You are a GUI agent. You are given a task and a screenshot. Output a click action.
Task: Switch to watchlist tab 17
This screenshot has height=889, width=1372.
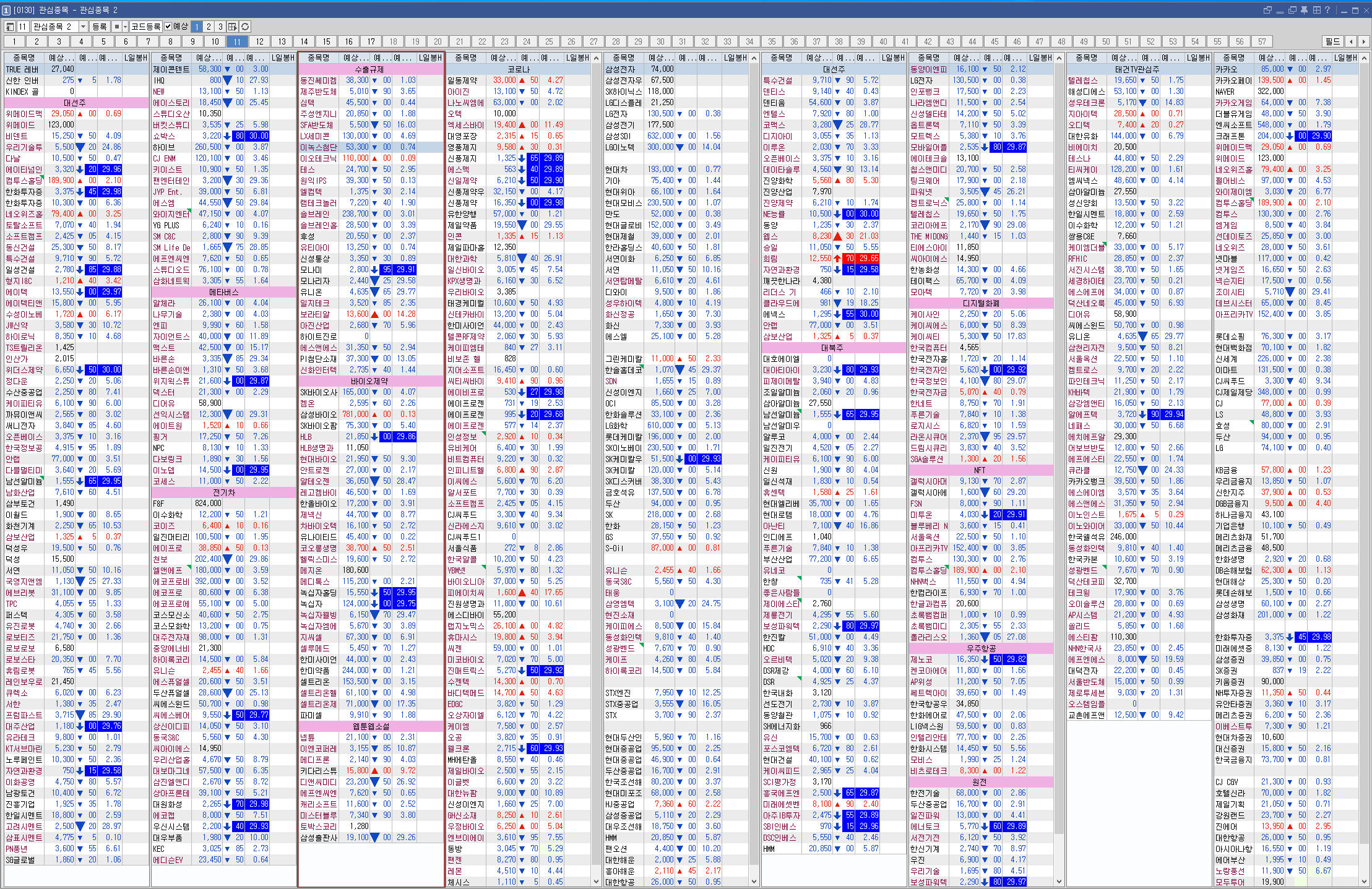click(371, 41)
